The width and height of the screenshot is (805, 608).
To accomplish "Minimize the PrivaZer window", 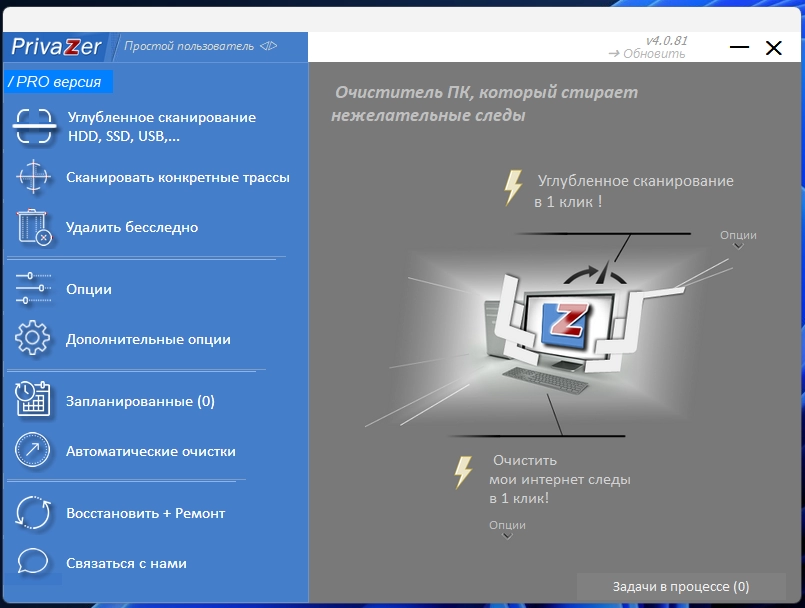I will [x=739, y=47].
